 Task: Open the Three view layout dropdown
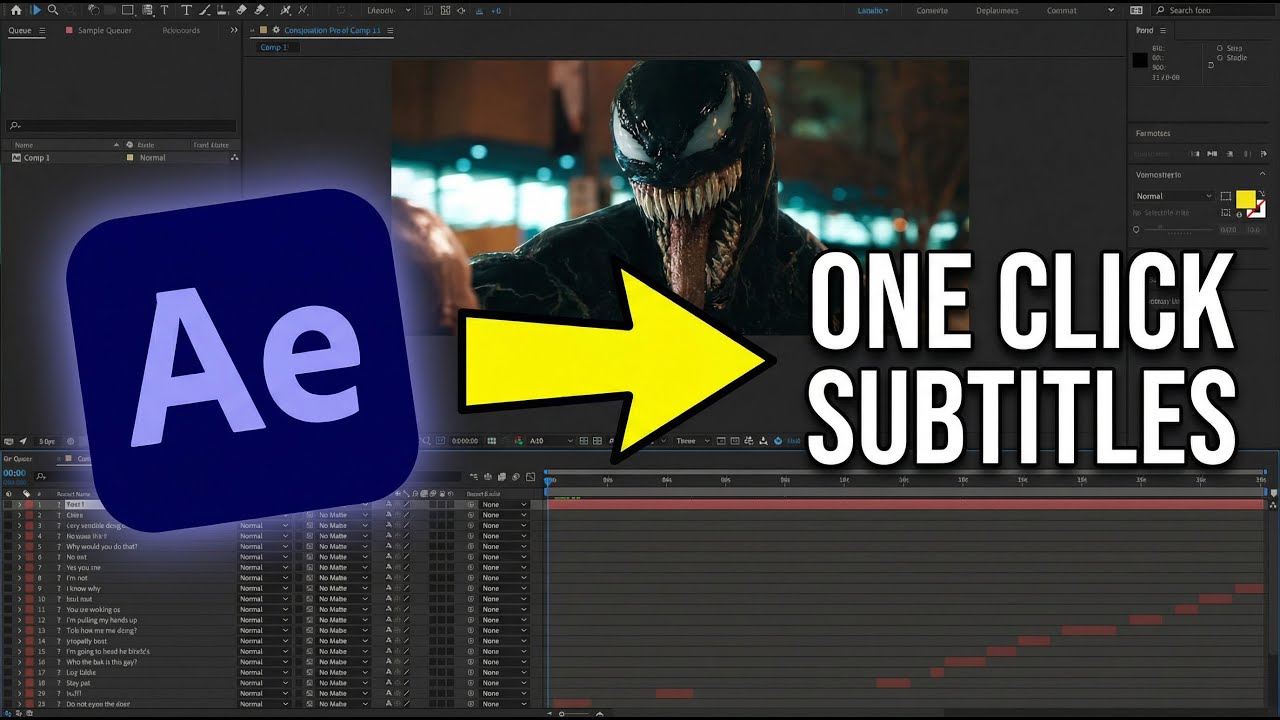(x=691, y=441)
